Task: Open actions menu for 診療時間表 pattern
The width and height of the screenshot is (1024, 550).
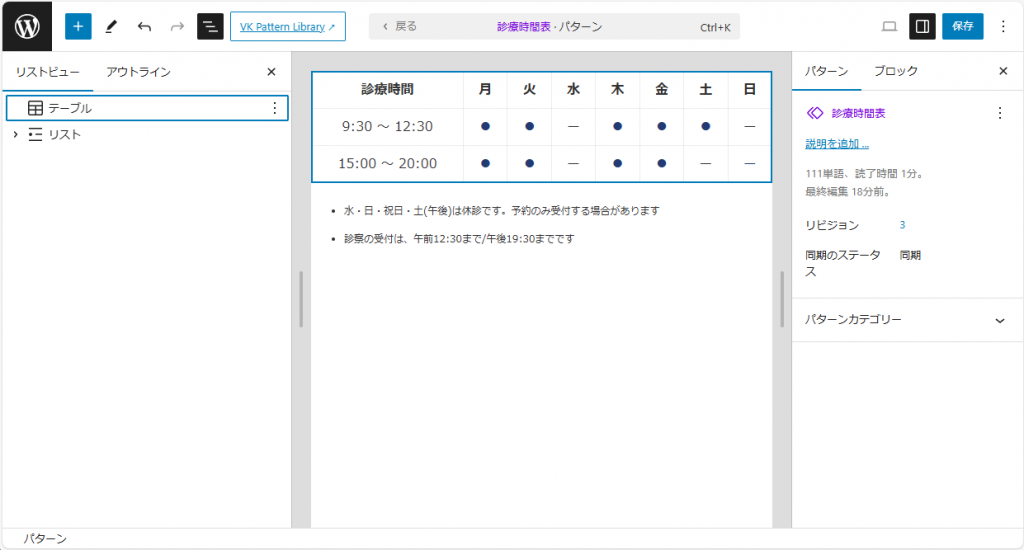Action: point(999,113)
